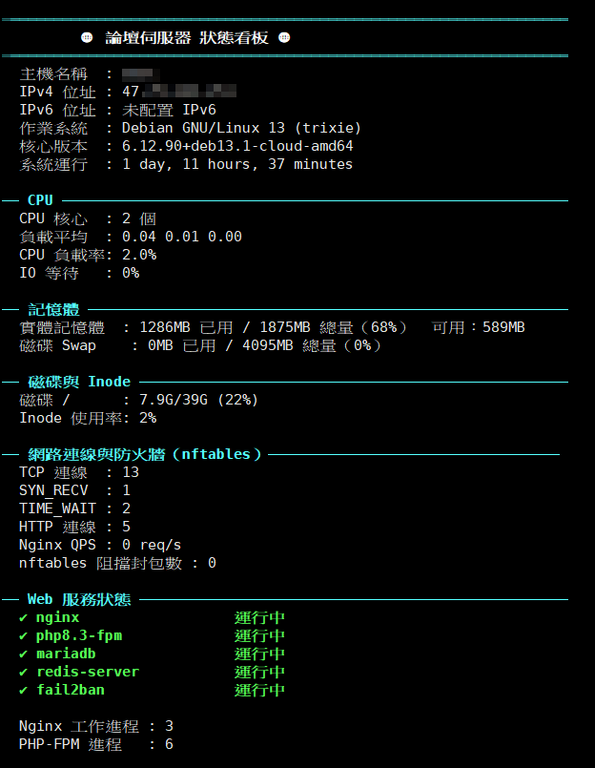Screen dimensions: 595x768
Task: Click 運行中 status for fail2ban
Action: pos(260,690)
